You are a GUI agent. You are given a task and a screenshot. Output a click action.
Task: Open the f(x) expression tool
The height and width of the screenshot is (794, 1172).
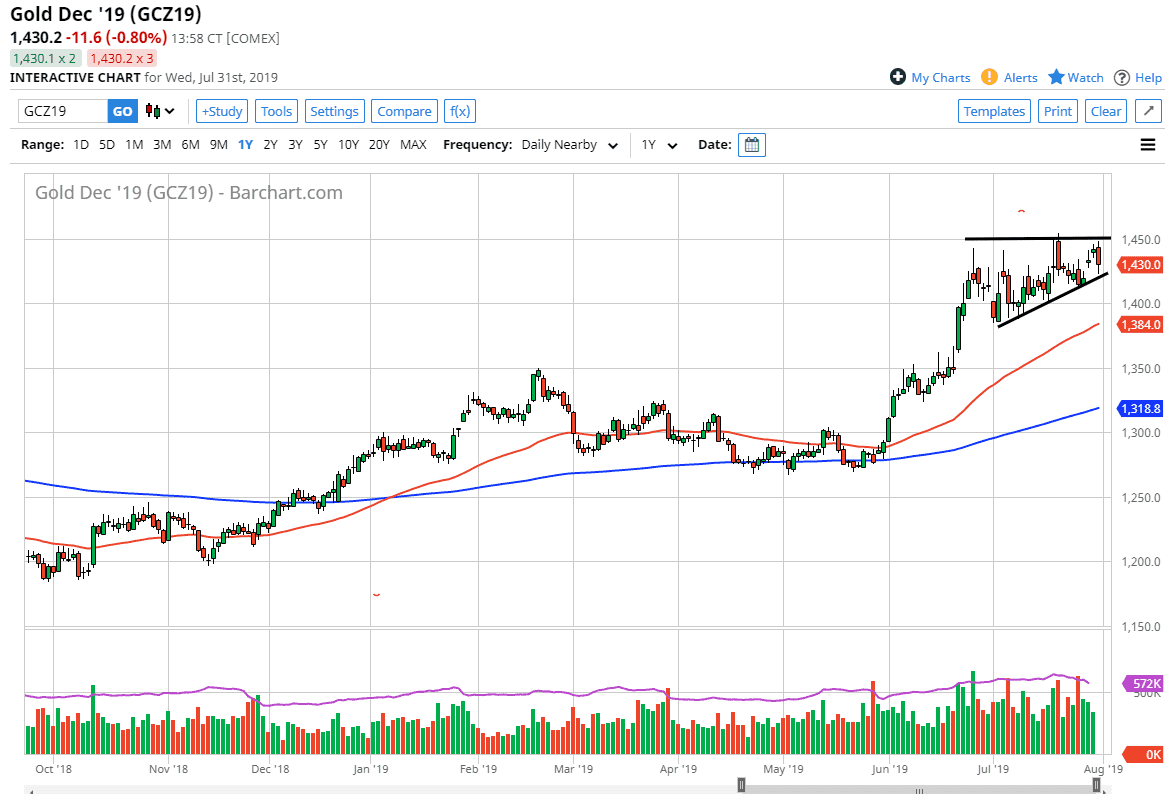(x=459, y=111)
